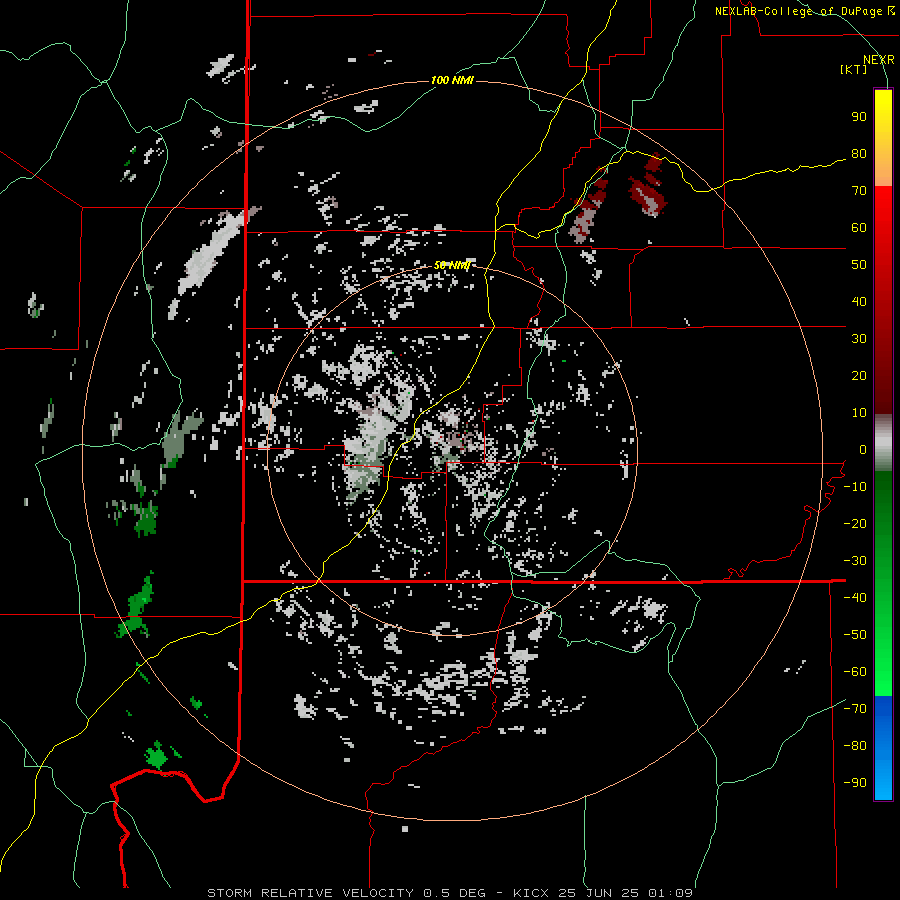Screen dimensions: 900x900
Task: Click the -90 value on color scale
Action: click(x=855, y=783)
